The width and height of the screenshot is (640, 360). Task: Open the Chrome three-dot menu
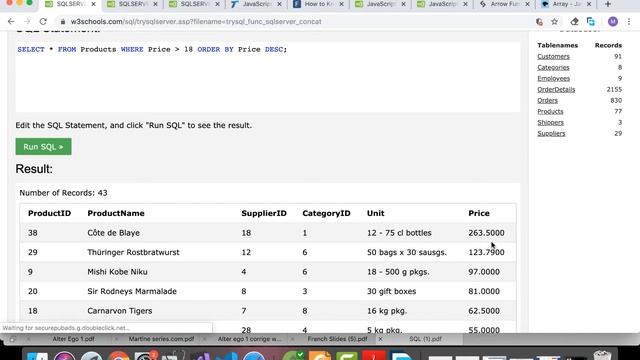(x=629, y=22)
